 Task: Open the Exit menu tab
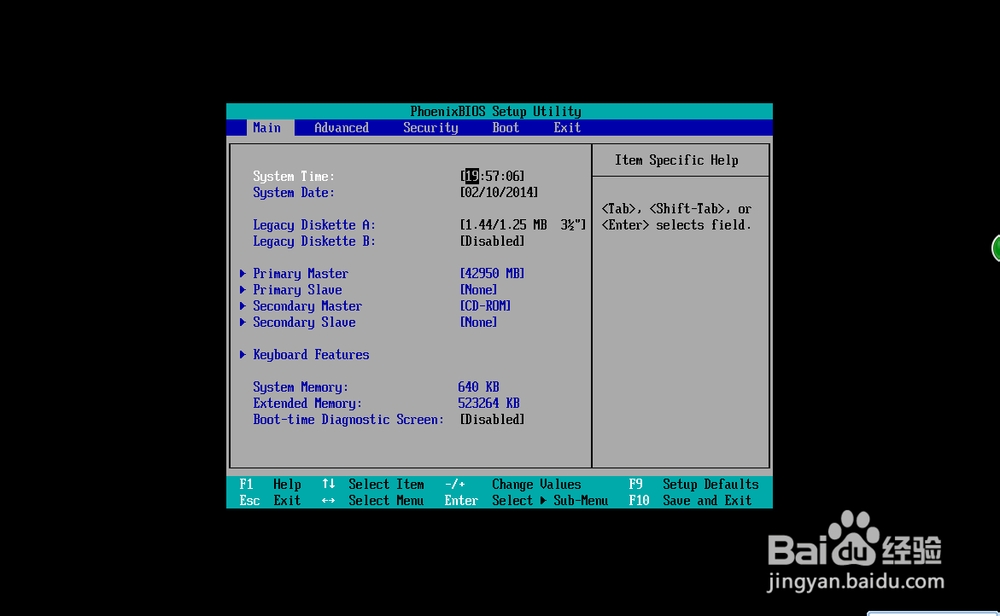567,128
